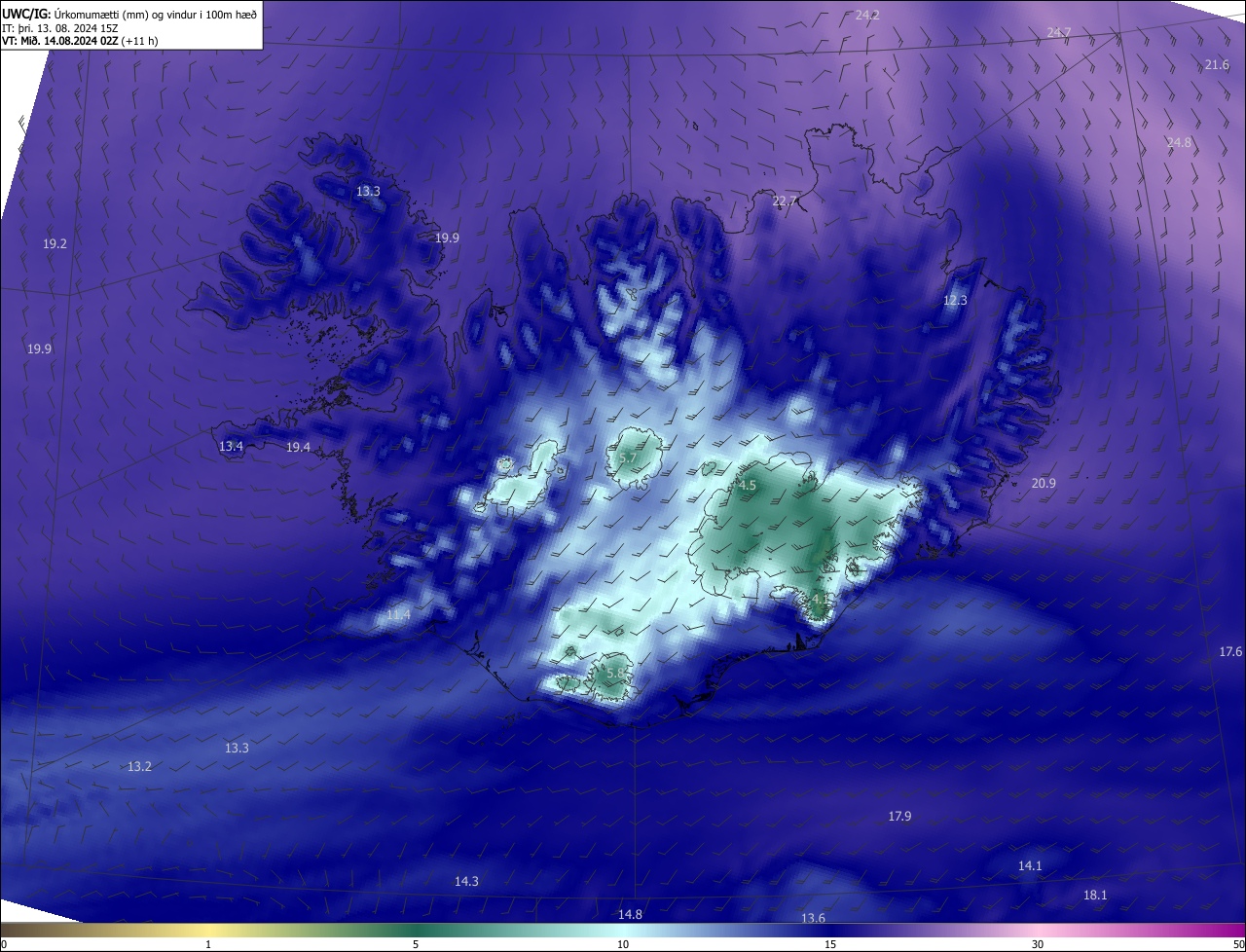The height and width of the screenshot is (952, 1246).
Task: Click the colour scale tick label 5
Action: click(416, 944)
